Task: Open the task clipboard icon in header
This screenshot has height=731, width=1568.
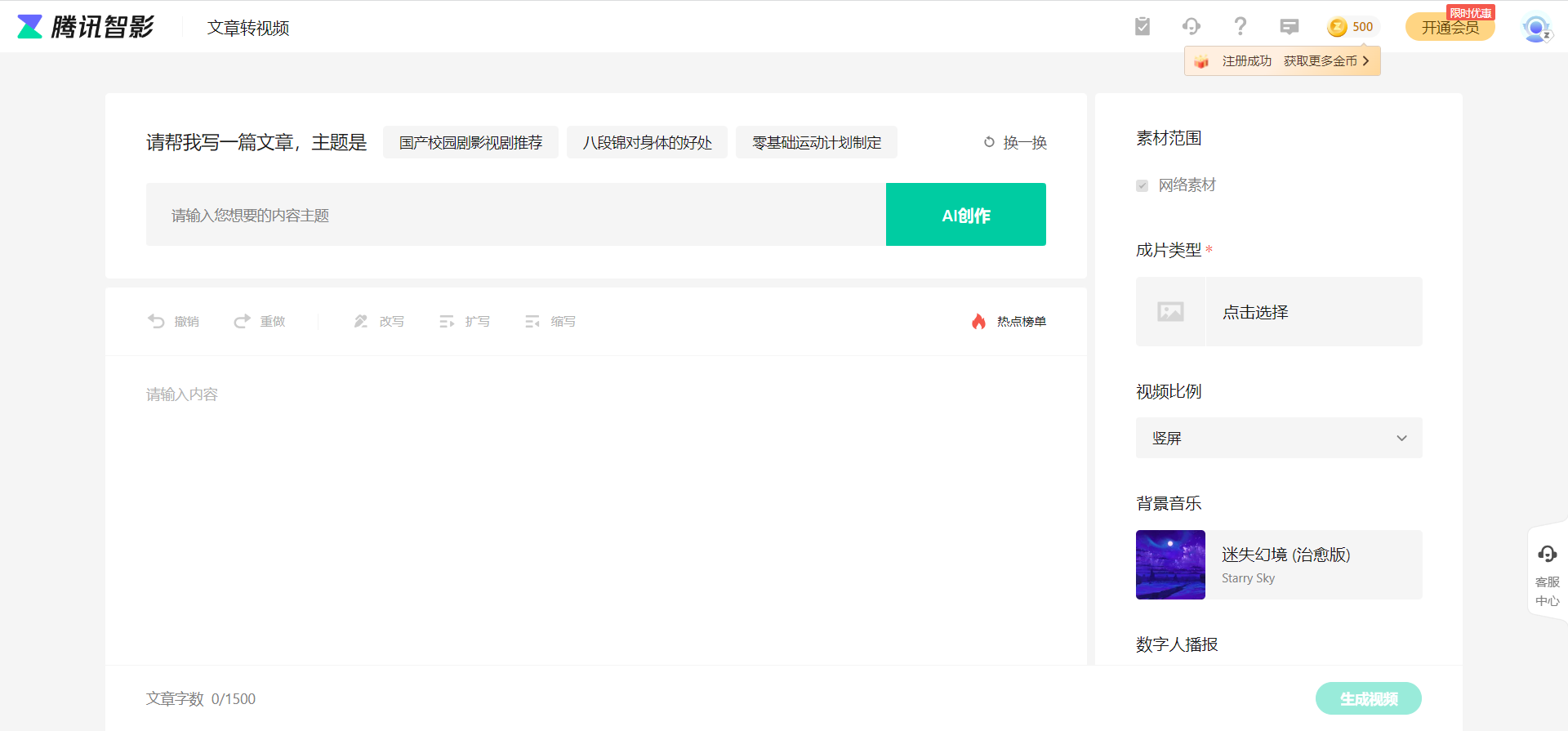Action: (1143, 27)
